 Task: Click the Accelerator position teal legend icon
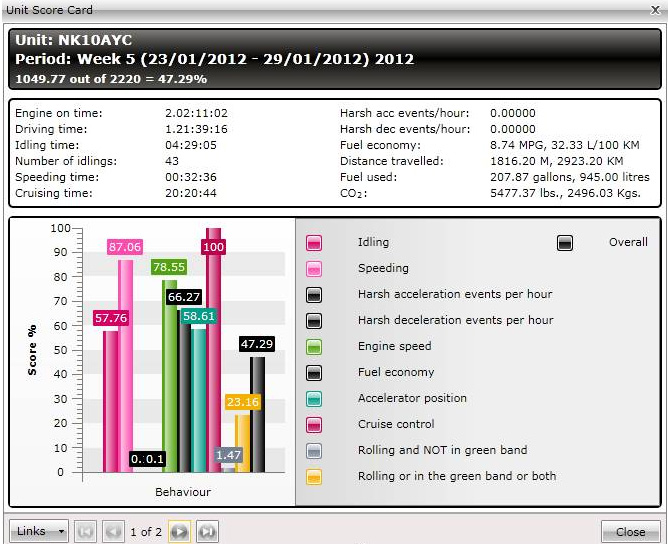[314, 399]
